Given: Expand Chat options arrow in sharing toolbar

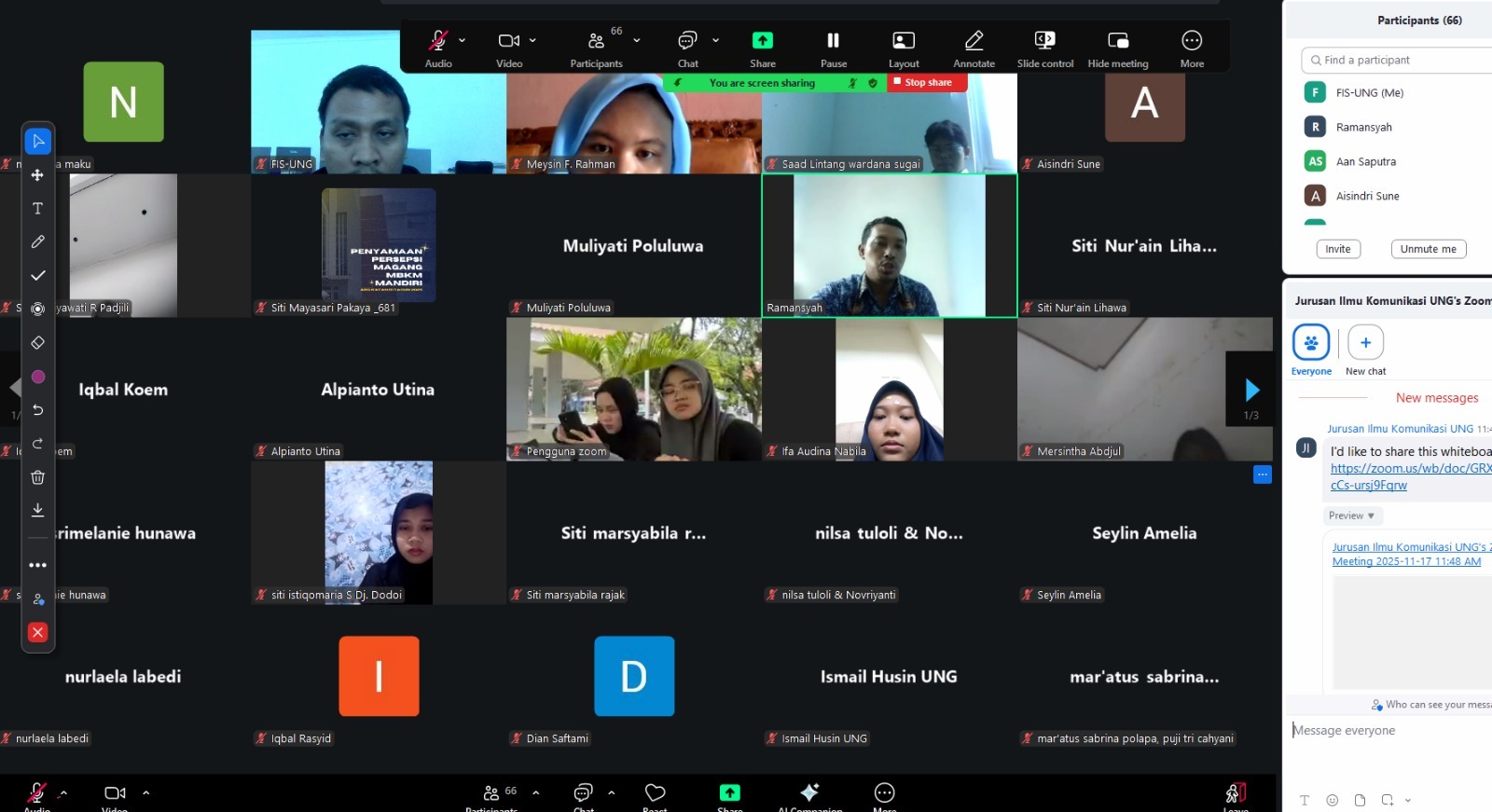Looking at the screenshot, I should click(x=715, y=40).
